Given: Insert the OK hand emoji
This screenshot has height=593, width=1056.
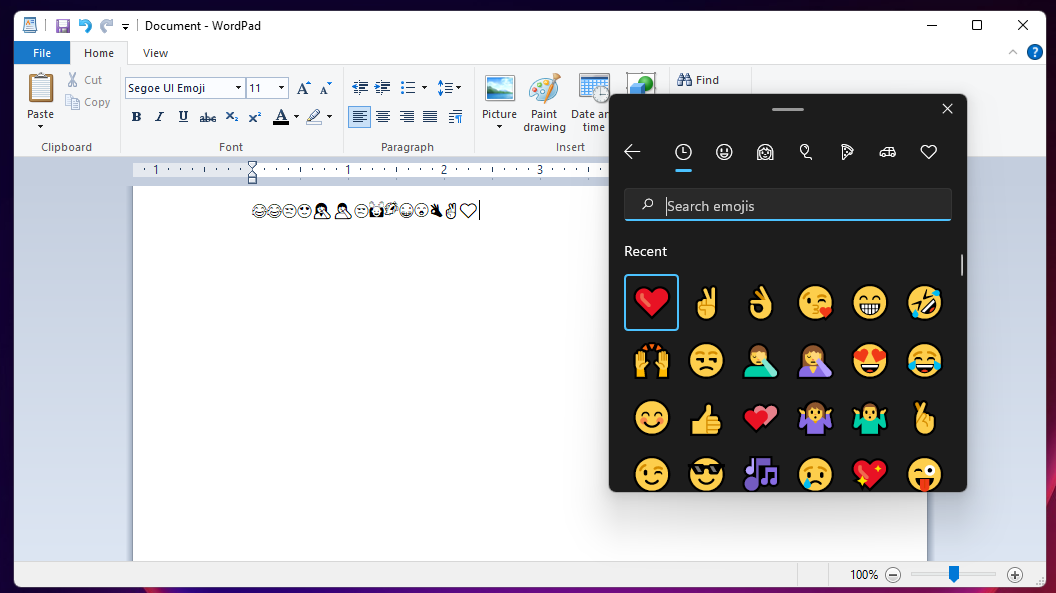Looking at the screenshot, I should pos(760,302).
